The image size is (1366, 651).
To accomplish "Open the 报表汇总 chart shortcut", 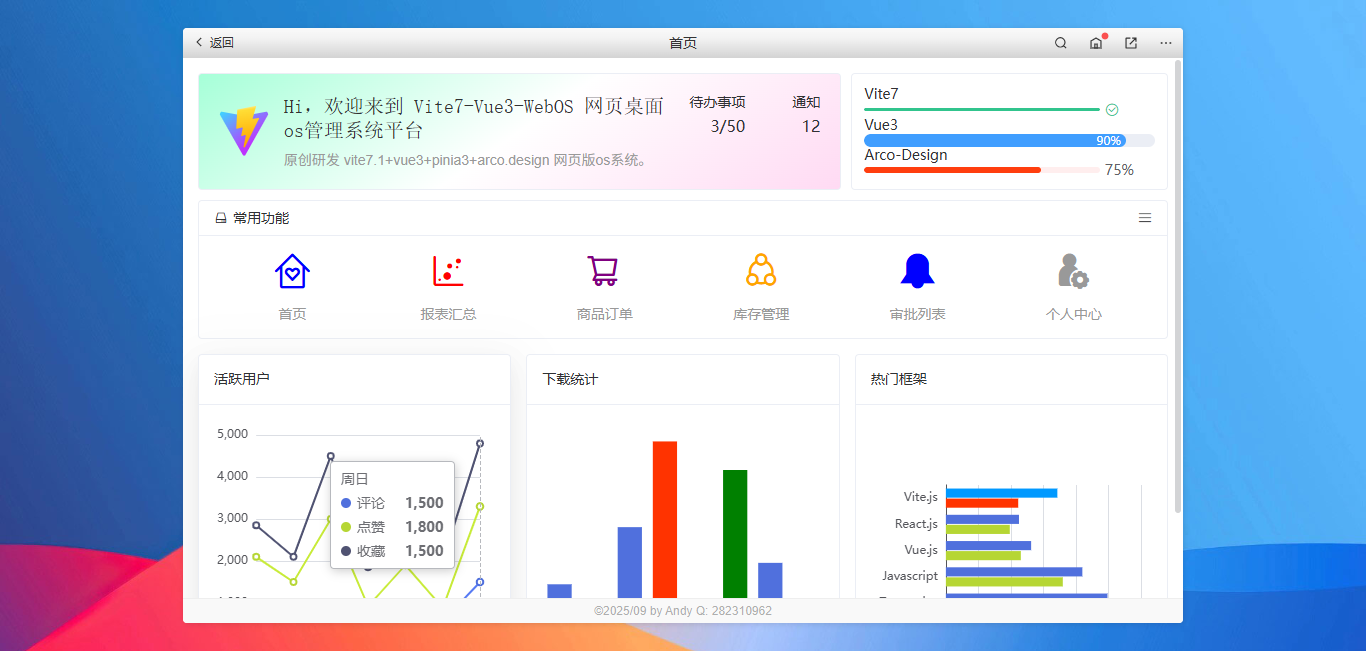I will (448, 271).
